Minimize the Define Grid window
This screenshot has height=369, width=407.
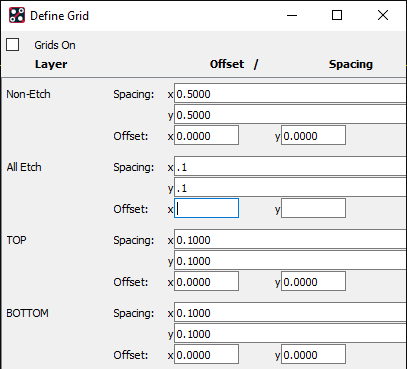(292, 15)
